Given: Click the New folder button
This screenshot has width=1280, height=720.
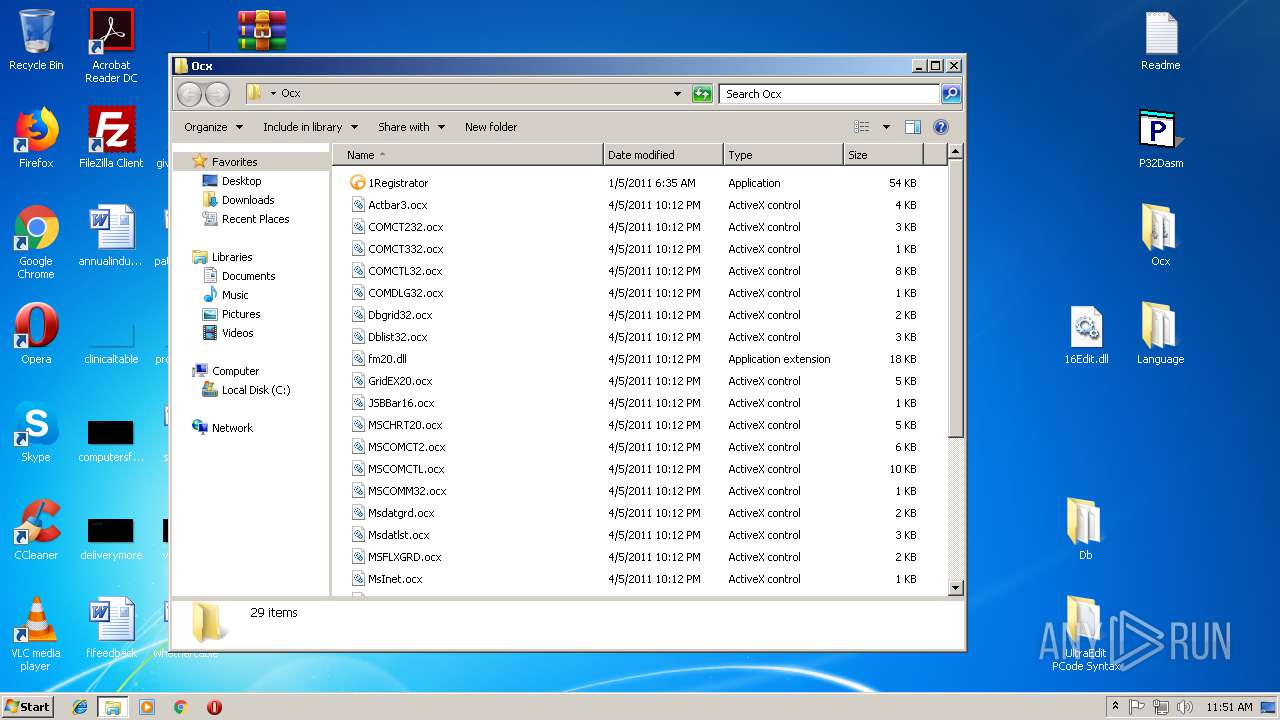Looking at the screenshot, I should (491, 127).
